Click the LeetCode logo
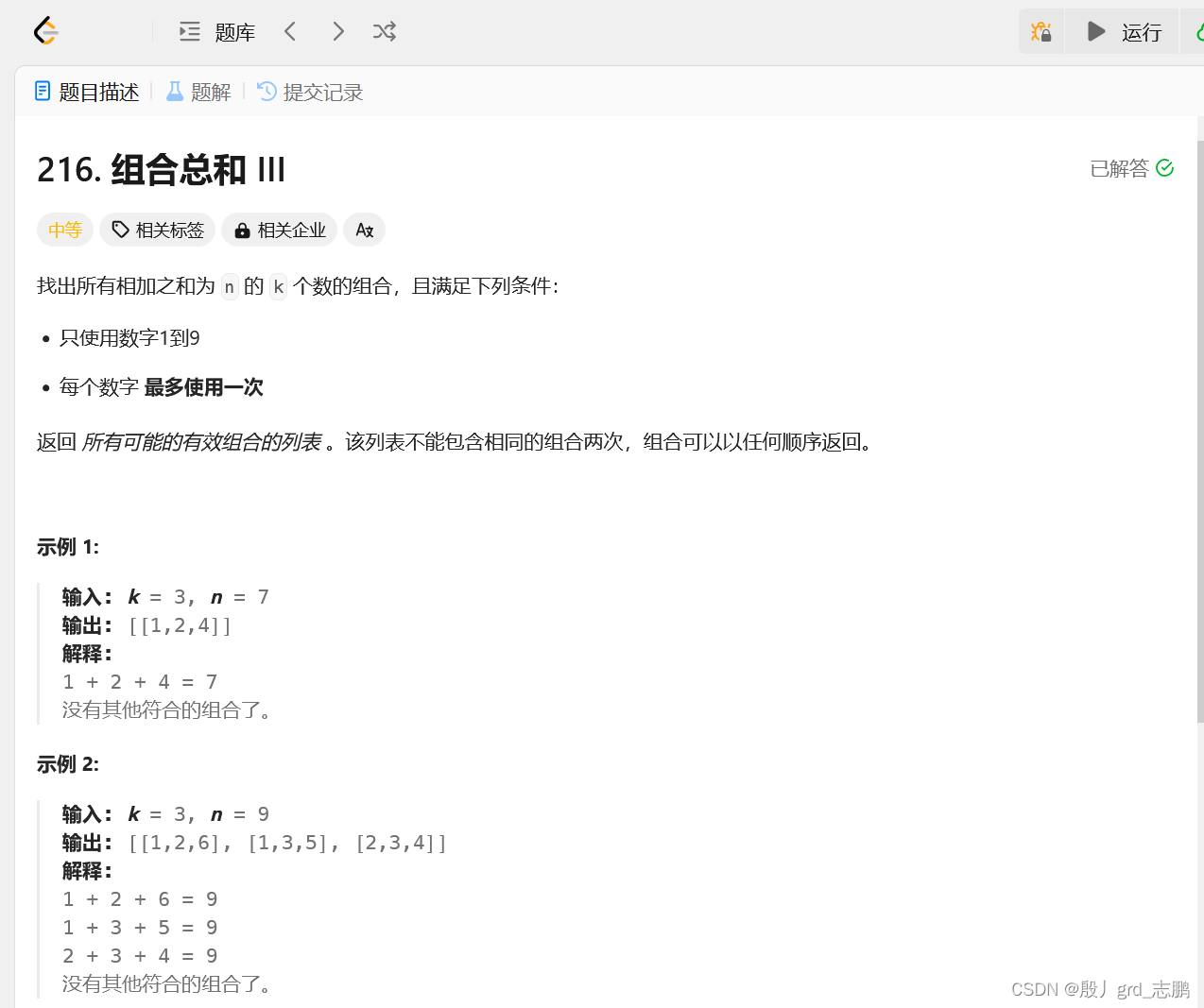The width and height of the screenshot is (1204, 1008). pyautogui.click(x=45, y=30)
